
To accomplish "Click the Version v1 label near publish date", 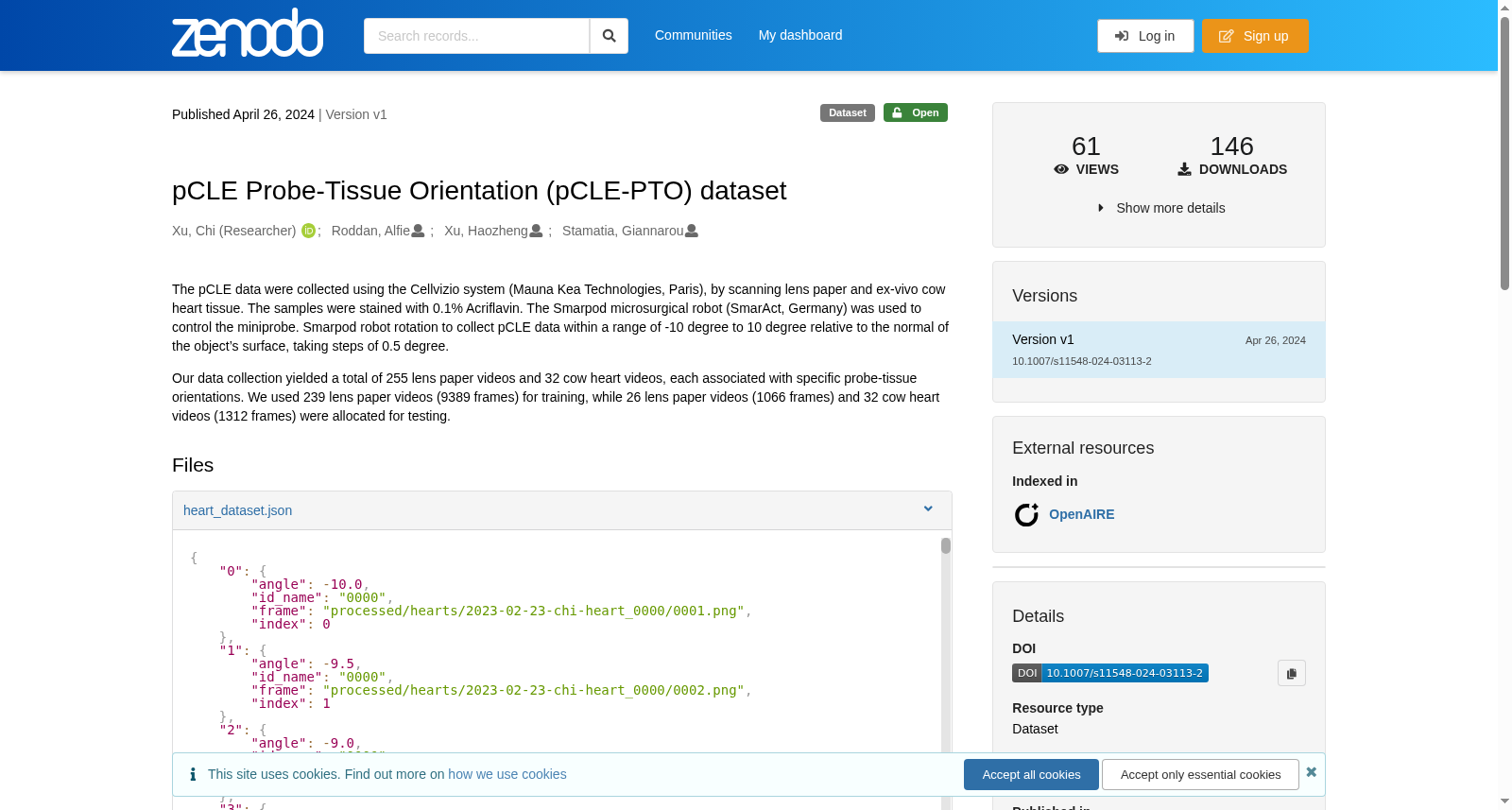I will point(356,114).
